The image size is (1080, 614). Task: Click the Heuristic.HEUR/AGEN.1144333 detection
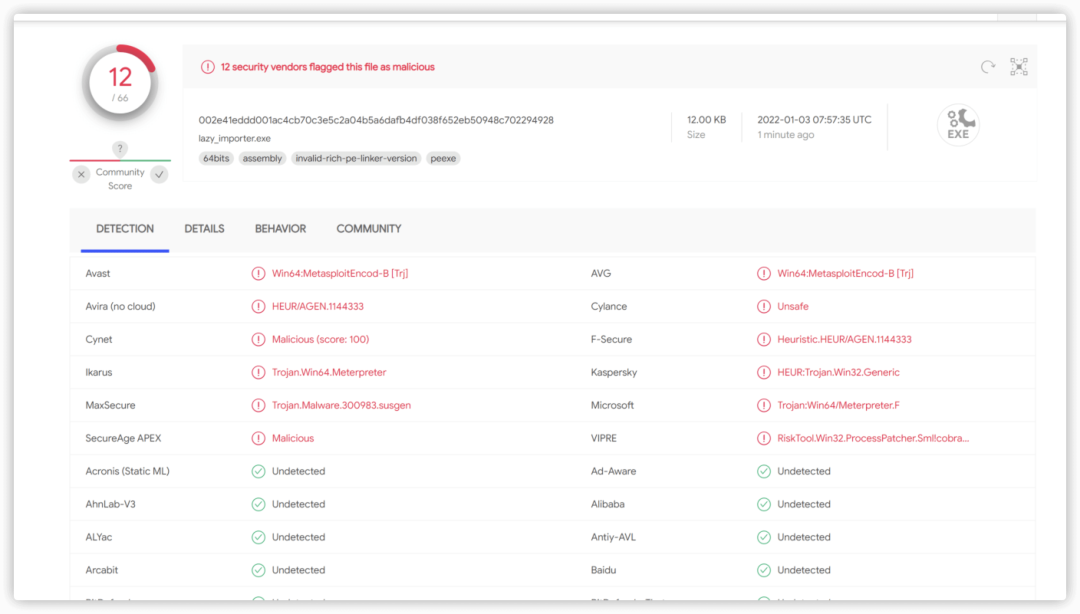pos(844,340)
